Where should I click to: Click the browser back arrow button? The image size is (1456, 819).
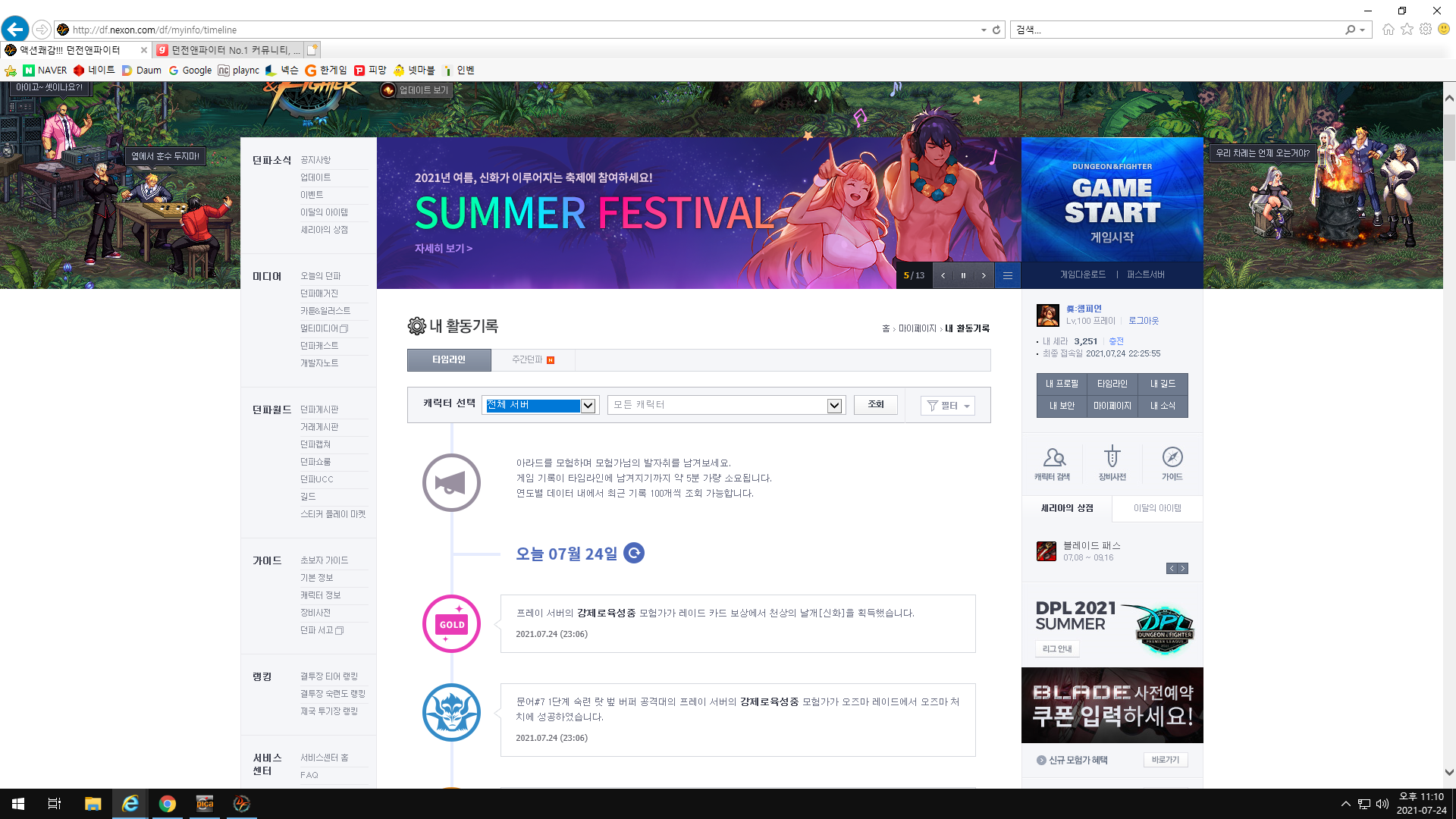pos(15,30)
